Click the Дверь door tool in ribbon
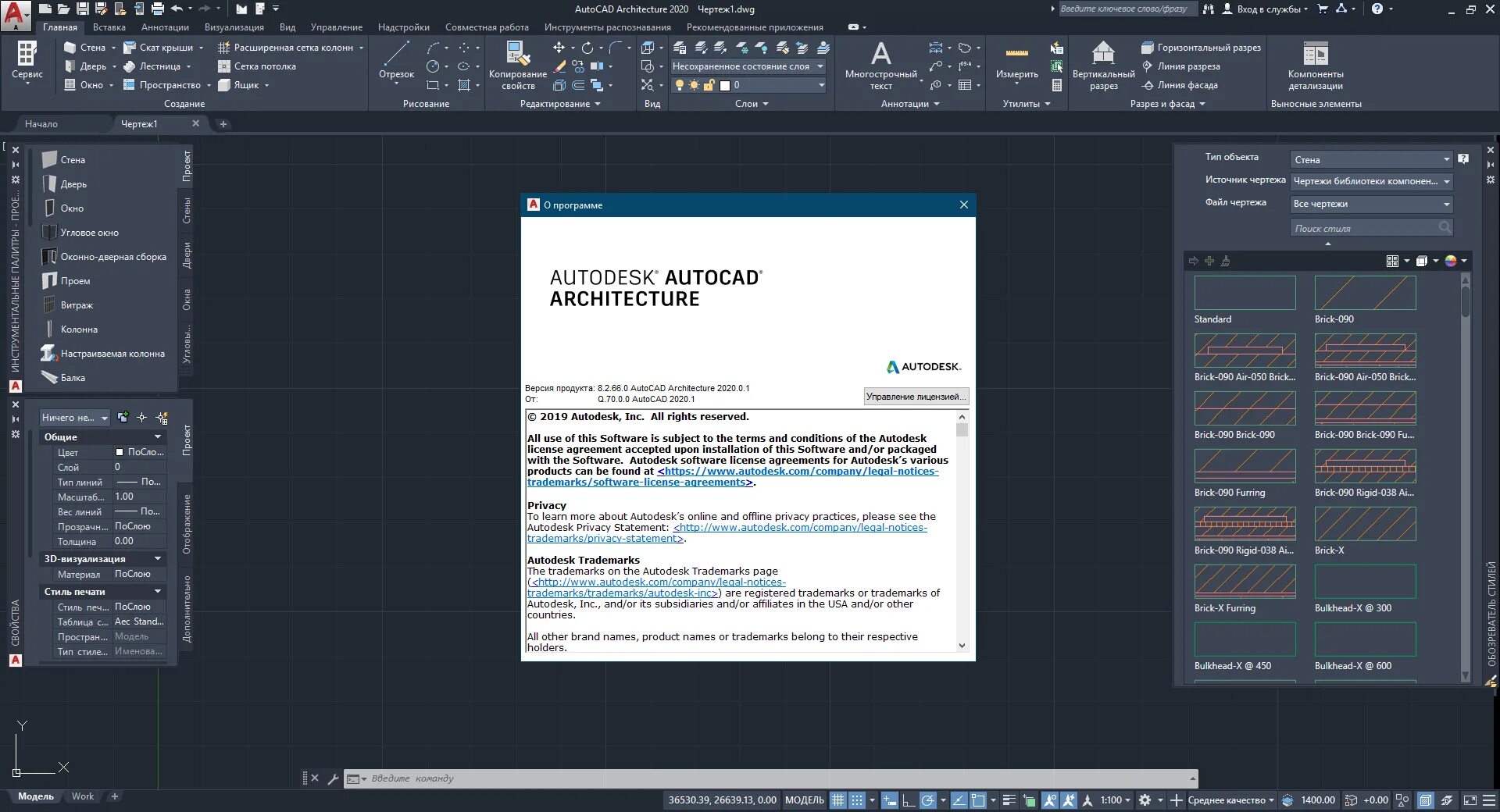This screenshot has width=1500, height=812. point(84,66)
